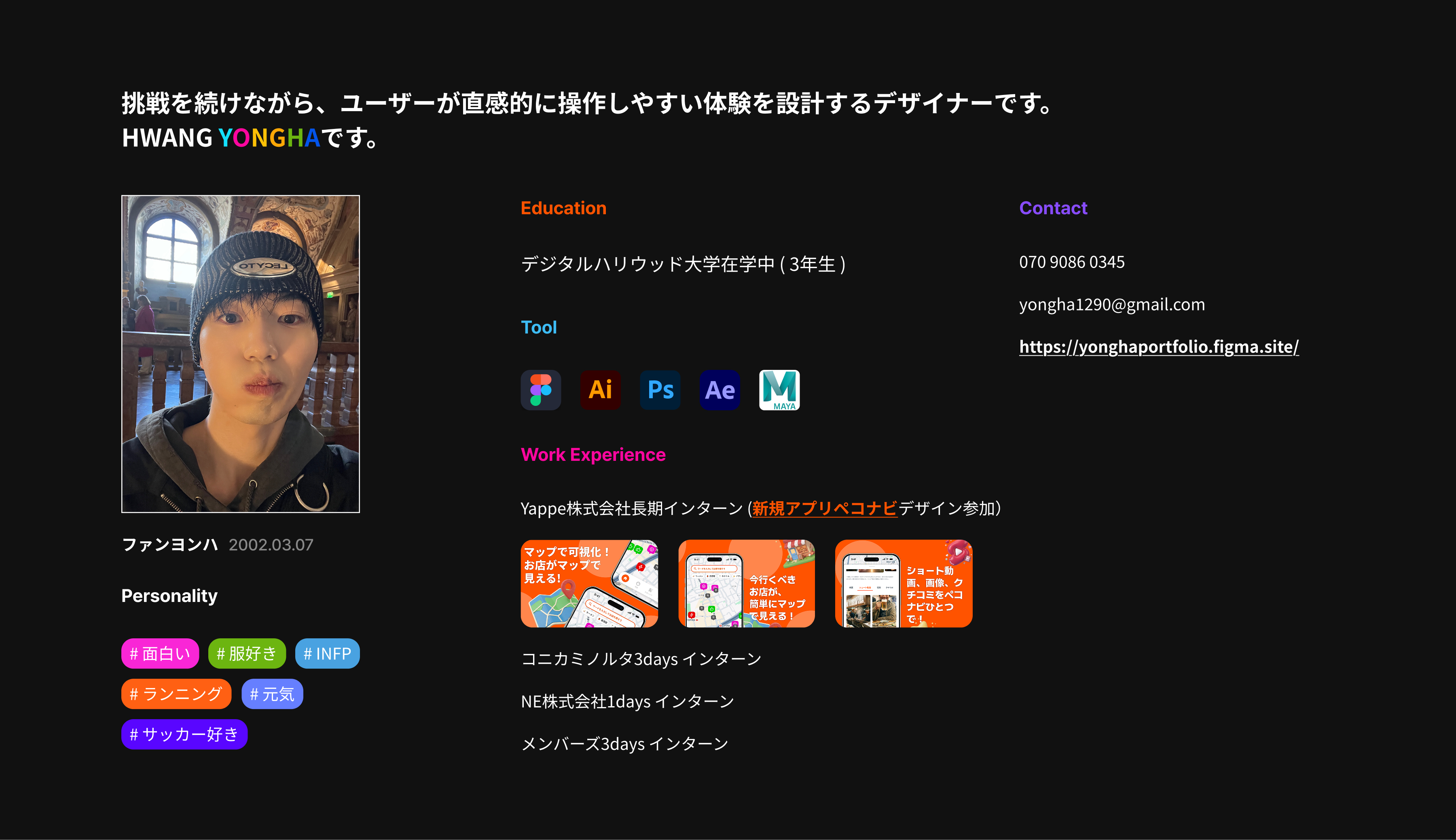The height and width of the screenshot is (840, 1456).
Task: Click the purple # サッカー好き tag
Action: [x=184, y=734]
